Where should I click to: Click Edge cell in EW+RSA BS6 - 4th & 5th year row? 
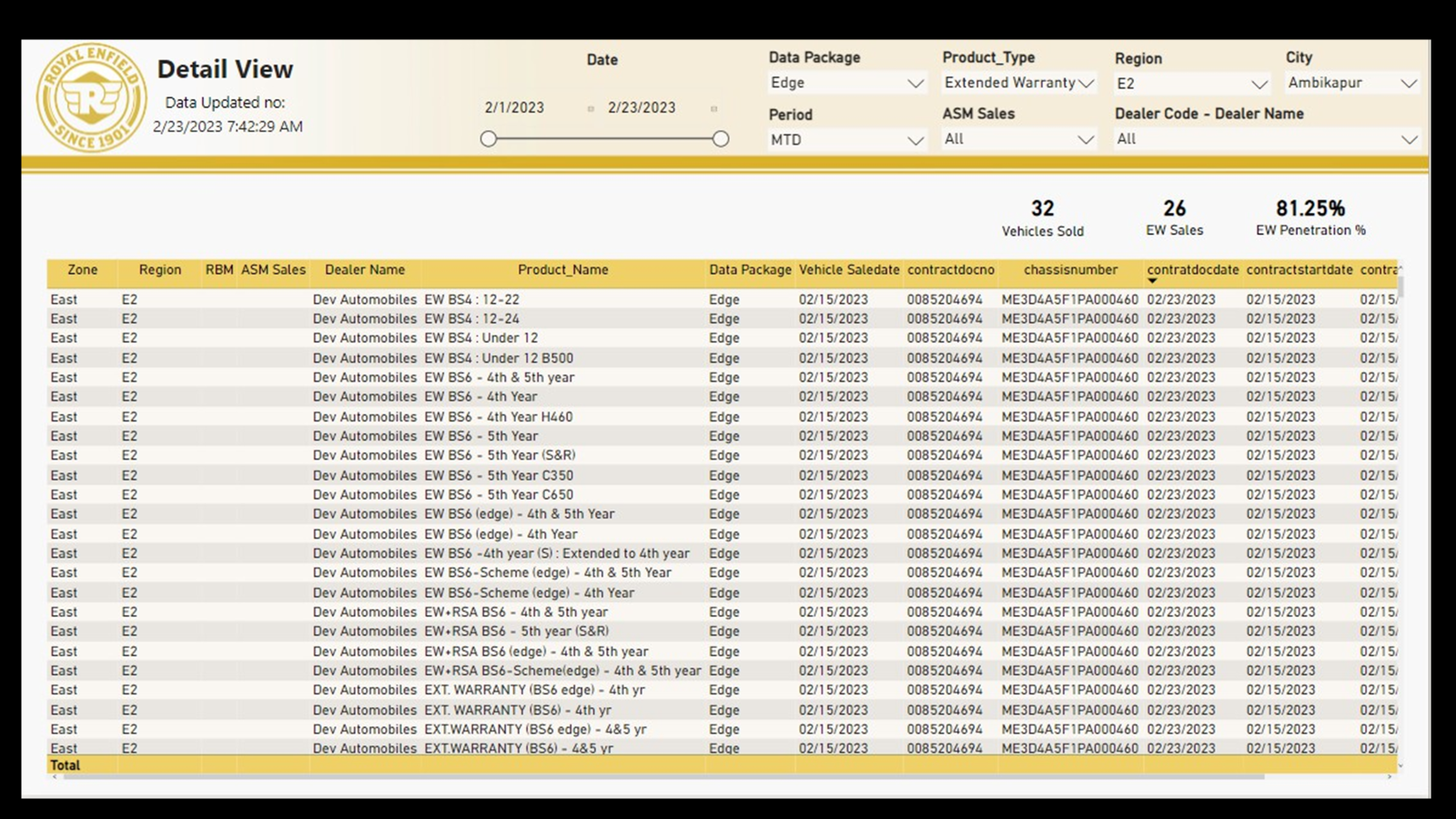[x=724, y=612]
